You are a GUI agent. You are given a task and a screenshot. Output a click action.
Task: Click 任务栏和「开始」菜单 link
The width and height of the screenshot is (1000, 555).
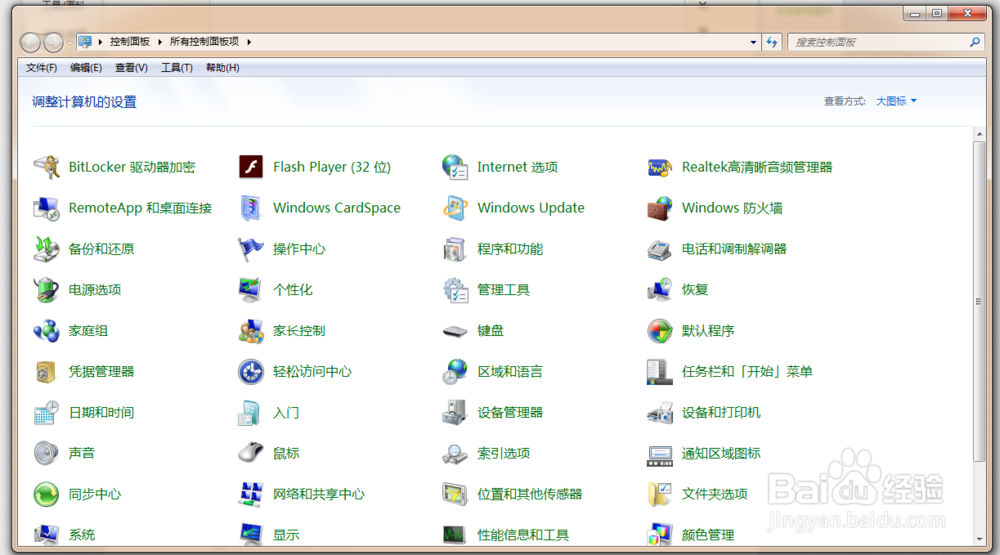[747, 371]
